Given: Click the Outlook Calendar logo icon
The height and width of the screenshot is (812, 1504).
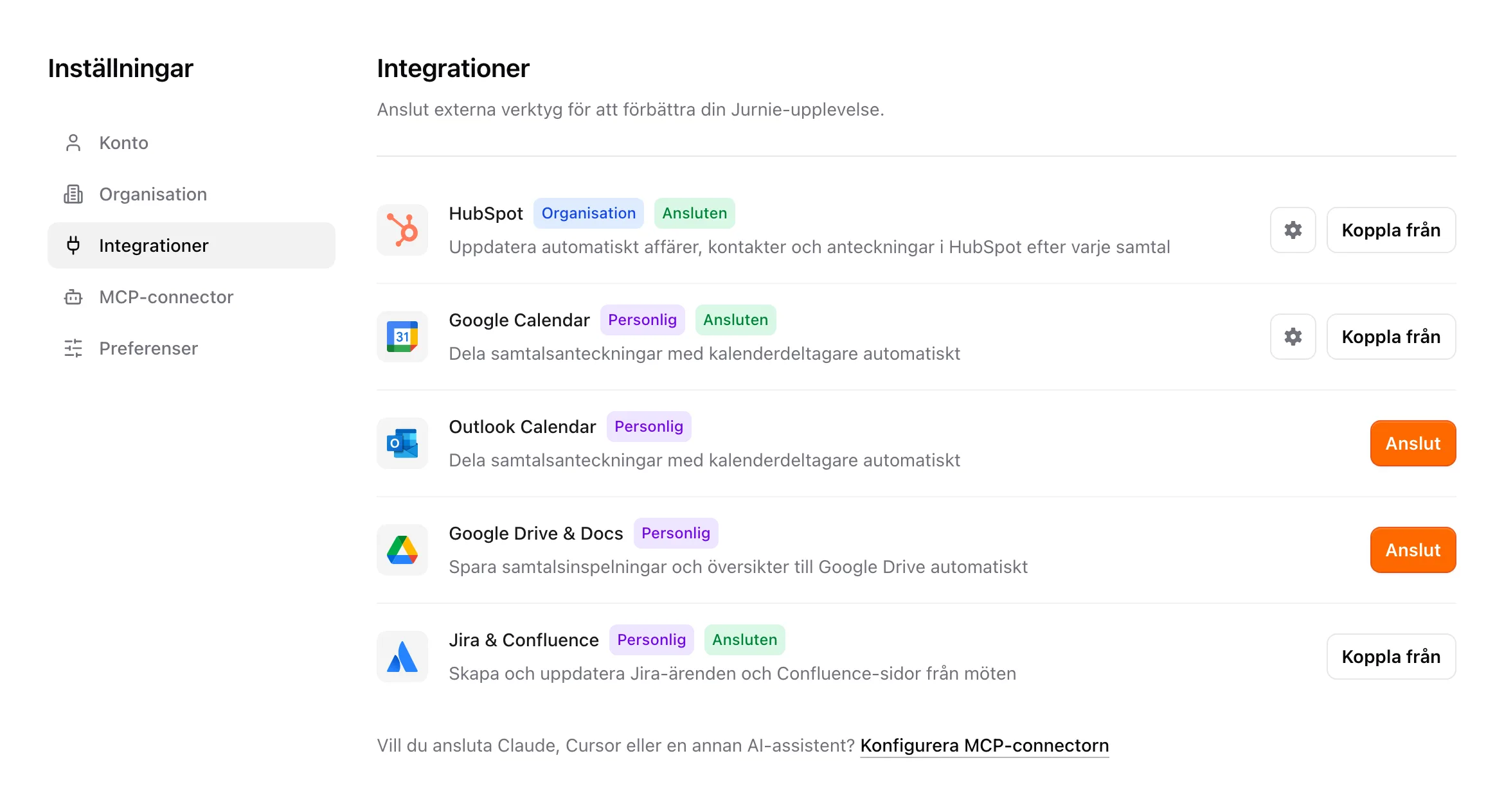Looking at the screenshot, I should (402, 443).
